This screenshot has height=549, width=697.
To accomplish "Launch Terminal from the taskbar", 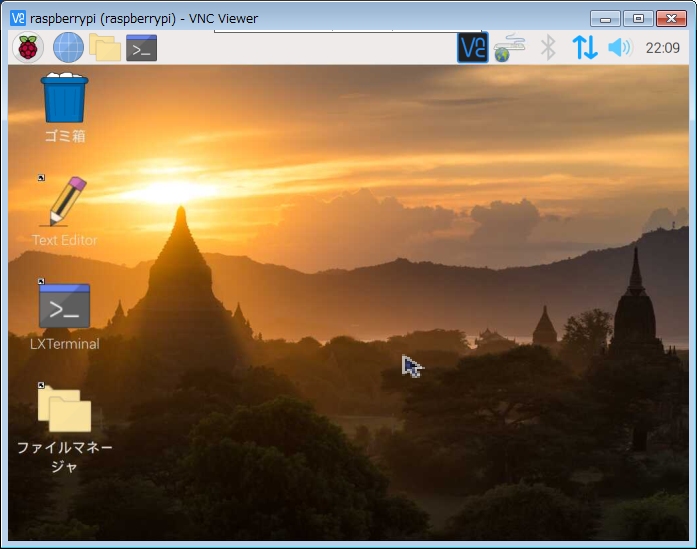I will (x=141, y=48).
